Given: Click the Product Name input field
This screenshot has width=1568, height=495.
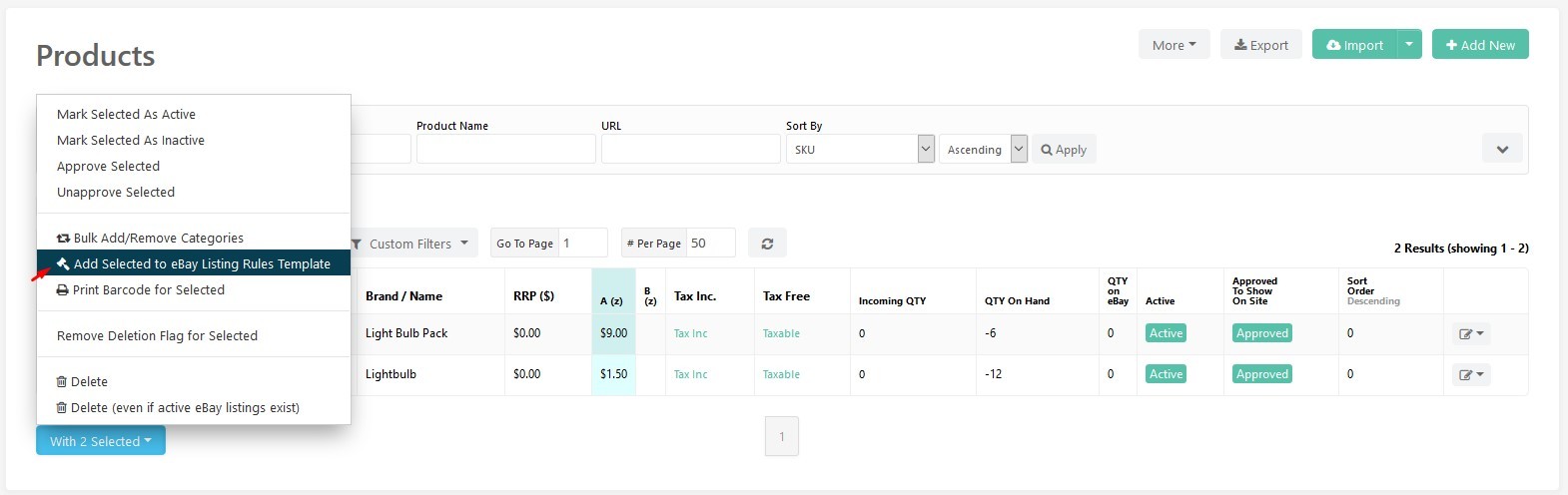Looking at the screenshot, I should [505, 150].
